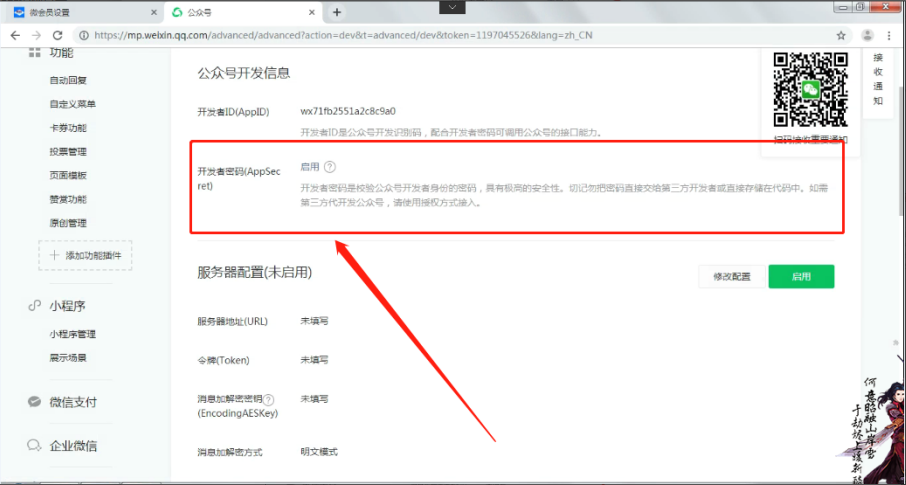Screen dimensions: 906x485
Task: Click the green 启用 server config button
Action: pyautogui.click(x=801, y=277)
